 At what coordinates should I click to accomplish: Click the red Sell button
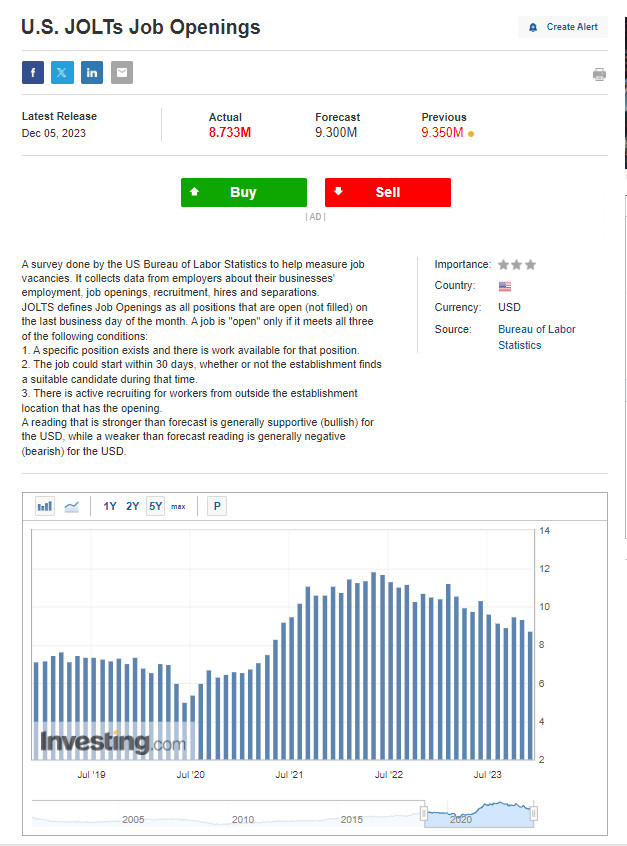click(388, 193)
